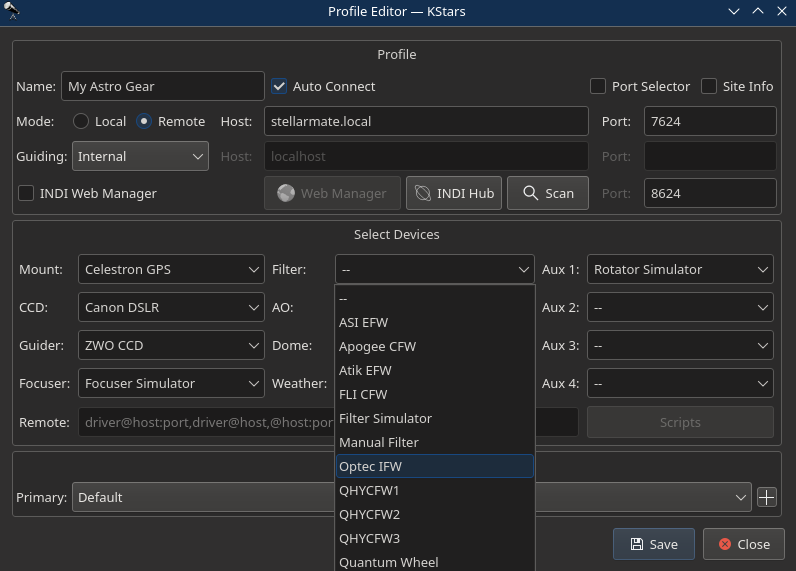
Task: Click the KStars telescope icon in title bar
Action: (11, 11)
